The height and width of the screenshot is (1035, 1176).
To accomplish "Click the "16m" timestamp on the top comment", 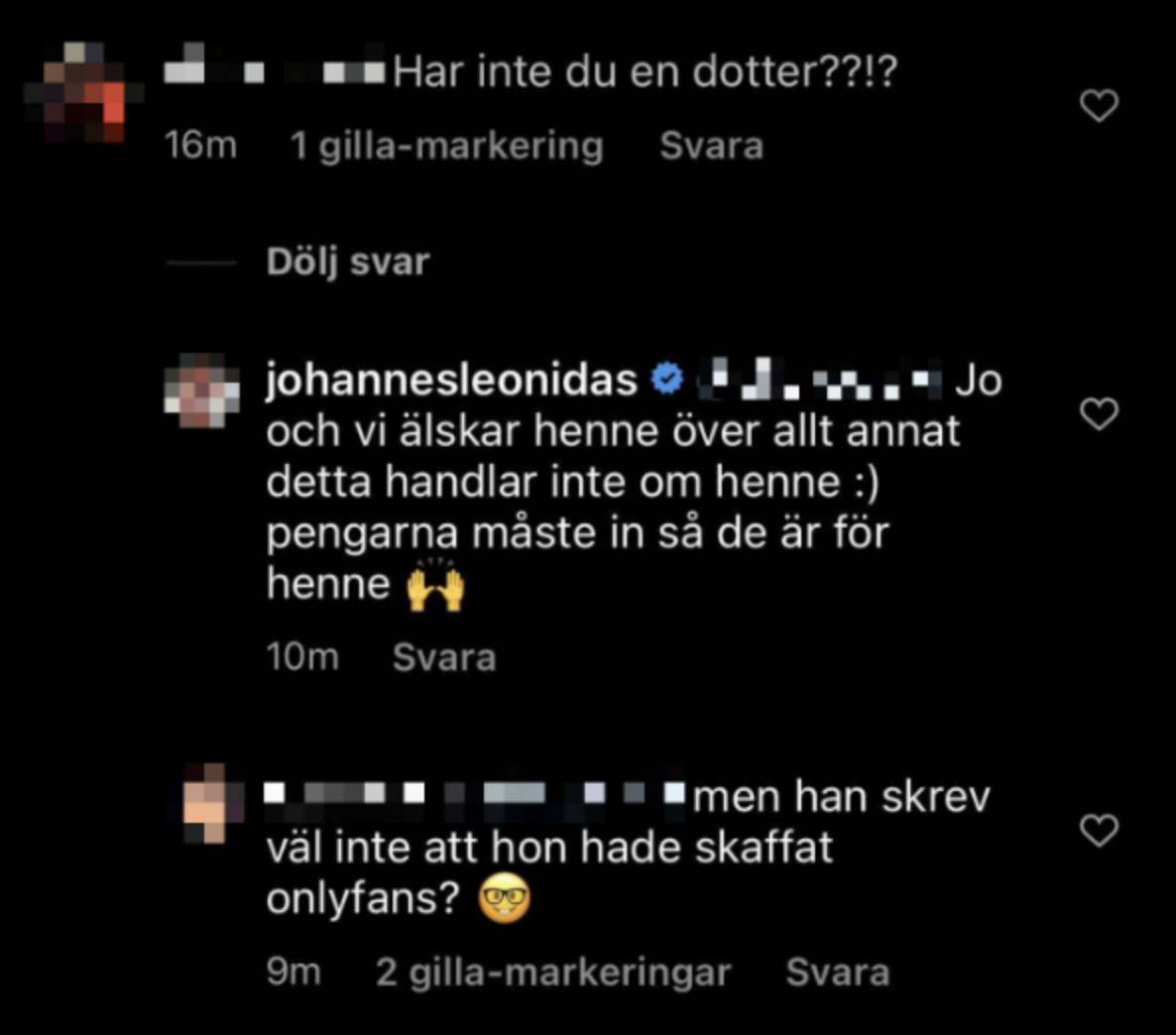I will point(200,145).
